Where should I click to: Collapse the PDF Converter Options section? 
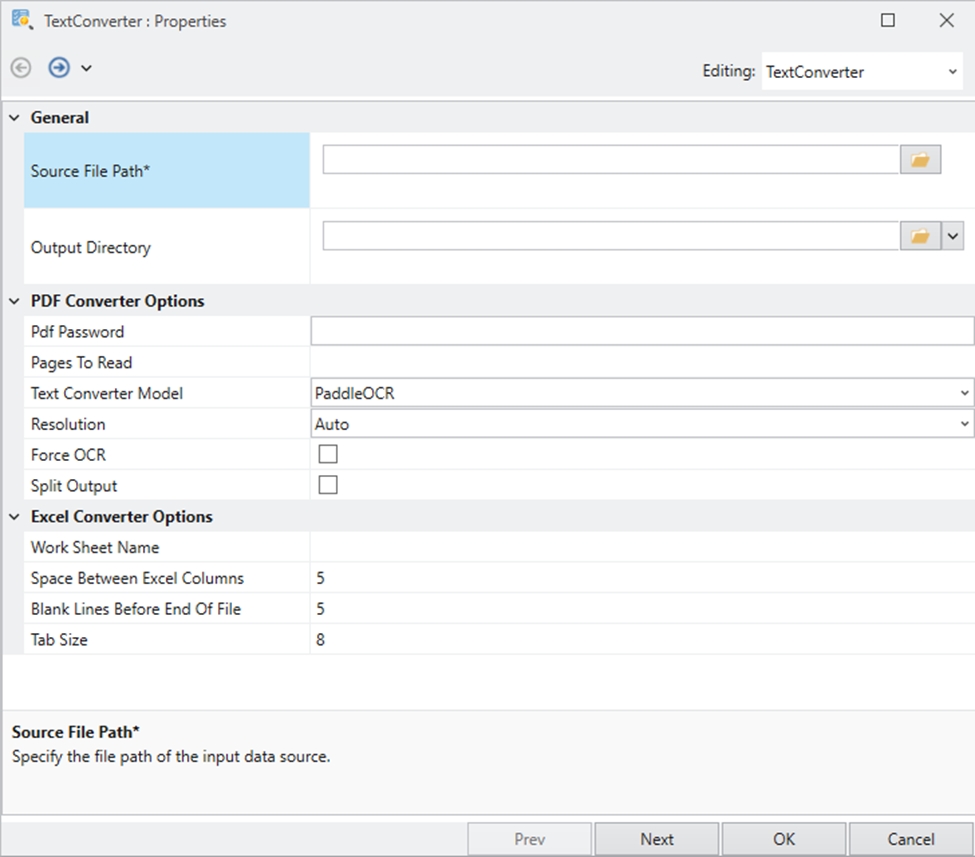pyautogui.click(x=14, y=301)
